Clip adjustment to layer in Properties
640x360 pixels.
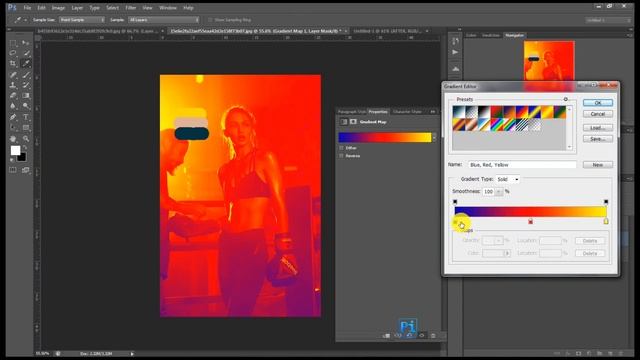click(386, 336)
